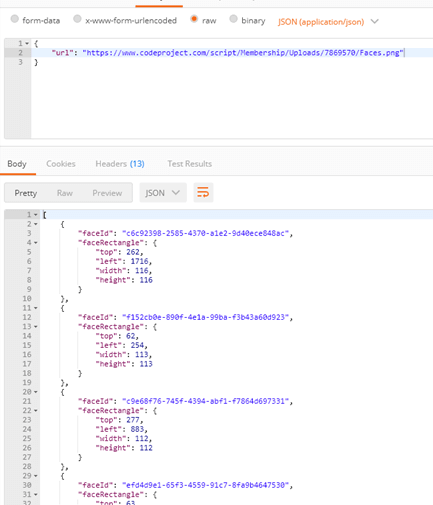Image resolution: width=433 pixels, height=505 pixels.
Task: Collapse response line 2 fold arrow
Action: coord(35,224)
